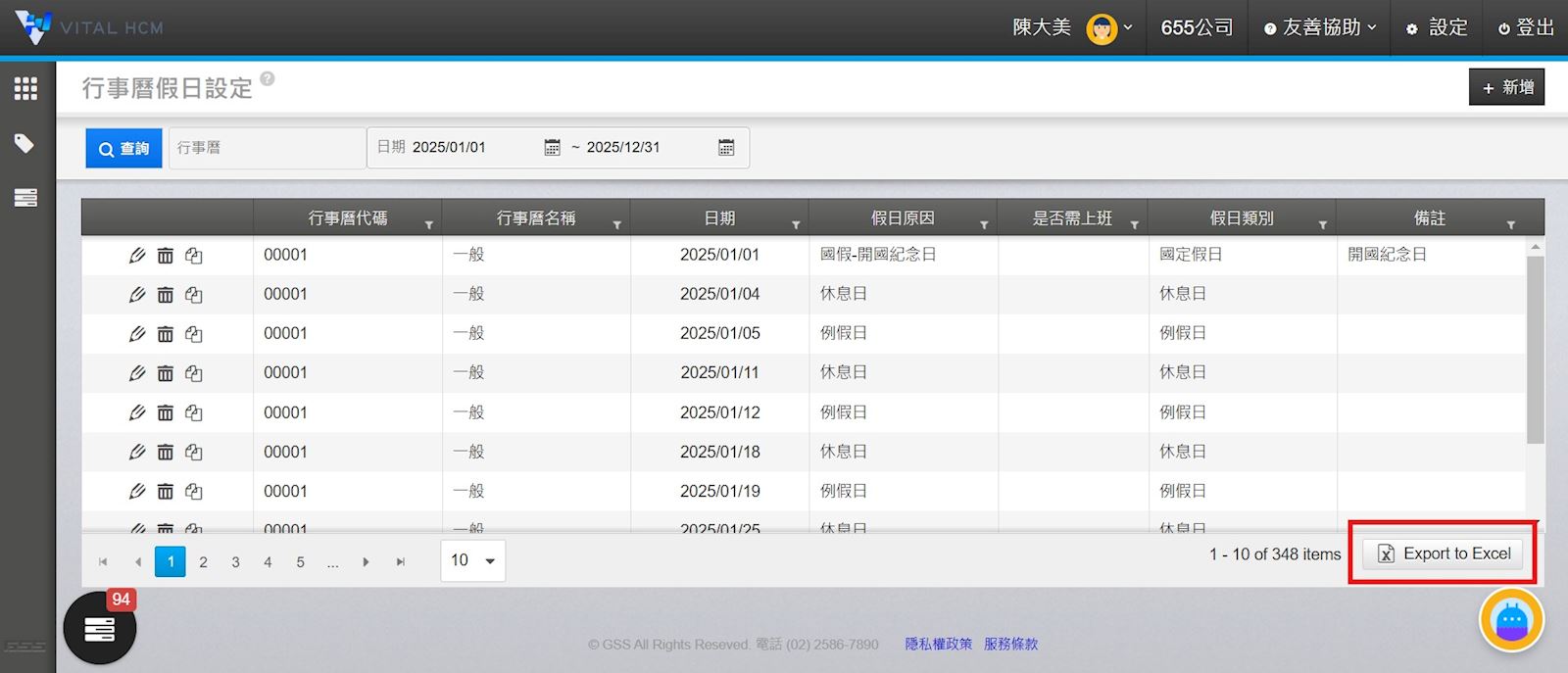Edit the 2025/01/01 holiday row

pyautogui.click(x=137, y=256)
